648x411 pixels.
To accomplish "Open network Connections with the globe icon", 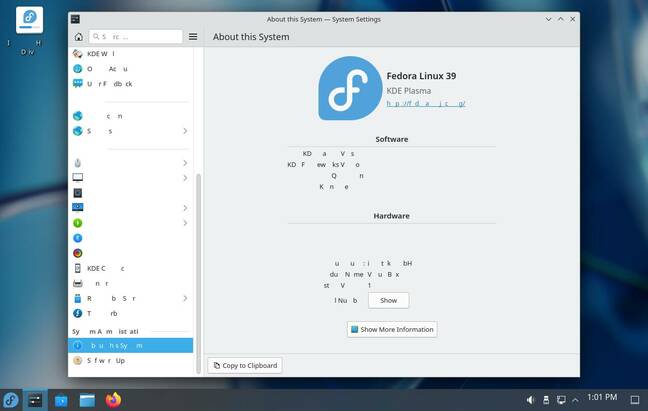I will click(x=130, y=116).
